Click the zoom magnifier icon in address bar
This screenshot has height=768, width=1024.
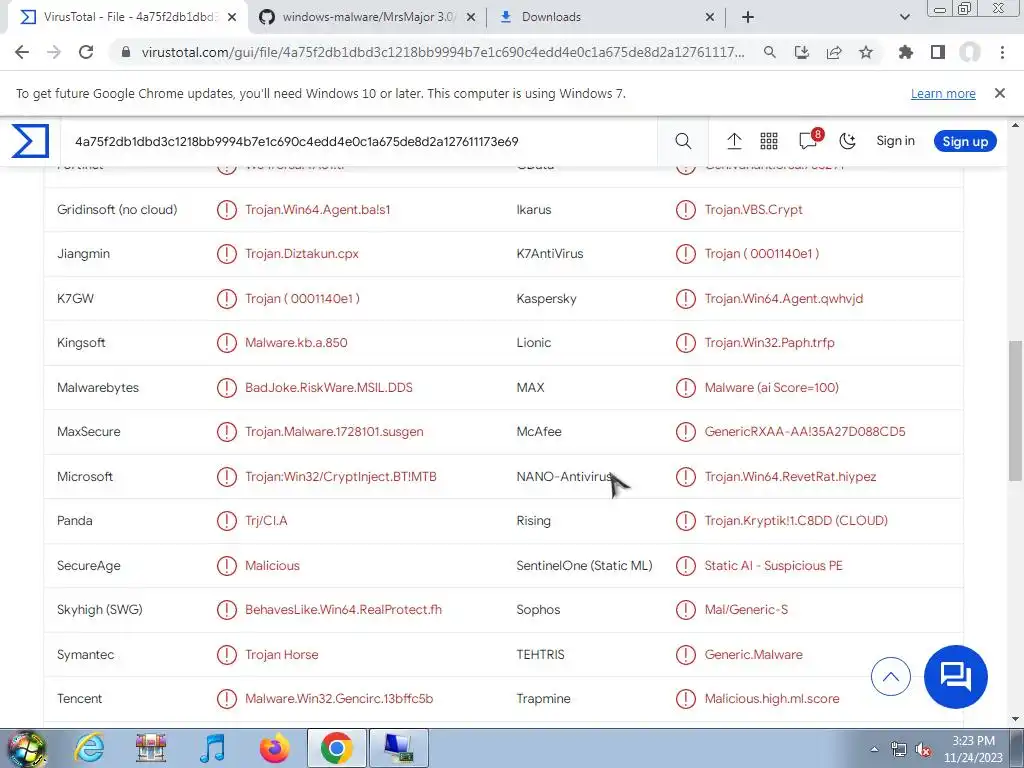(770, 52)
